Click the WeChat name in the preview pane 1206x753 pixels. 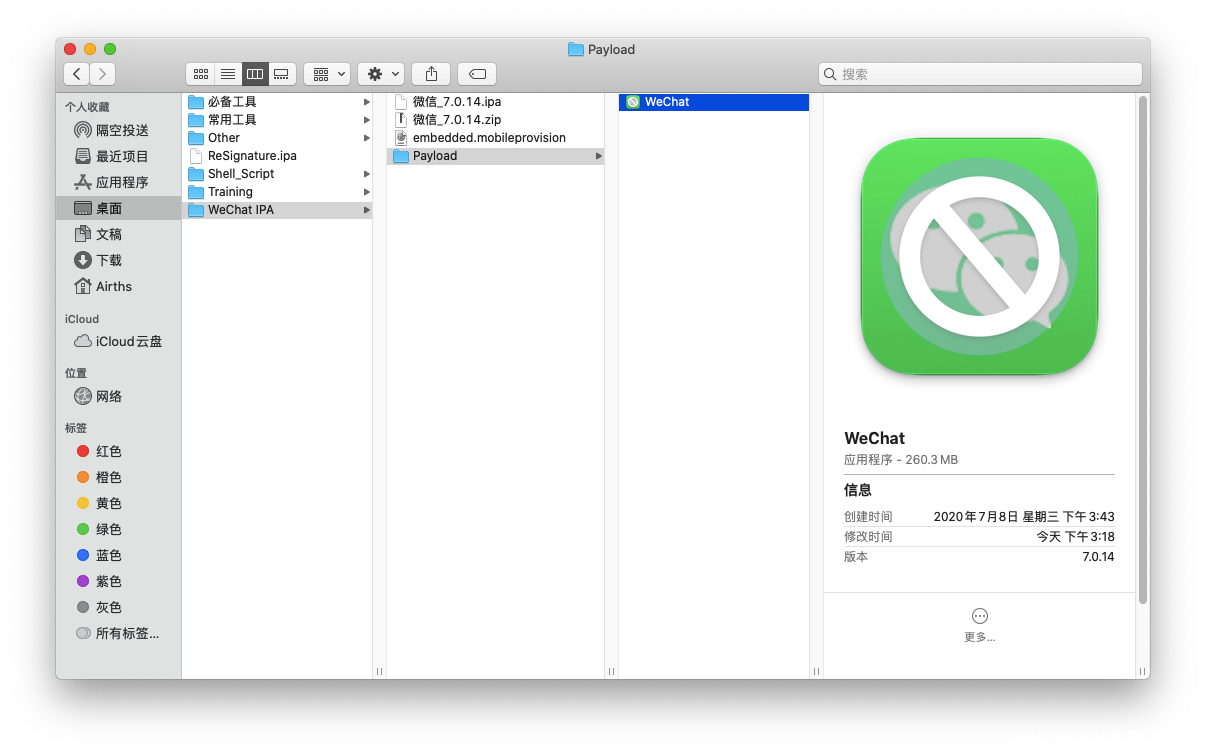point(874,438)
